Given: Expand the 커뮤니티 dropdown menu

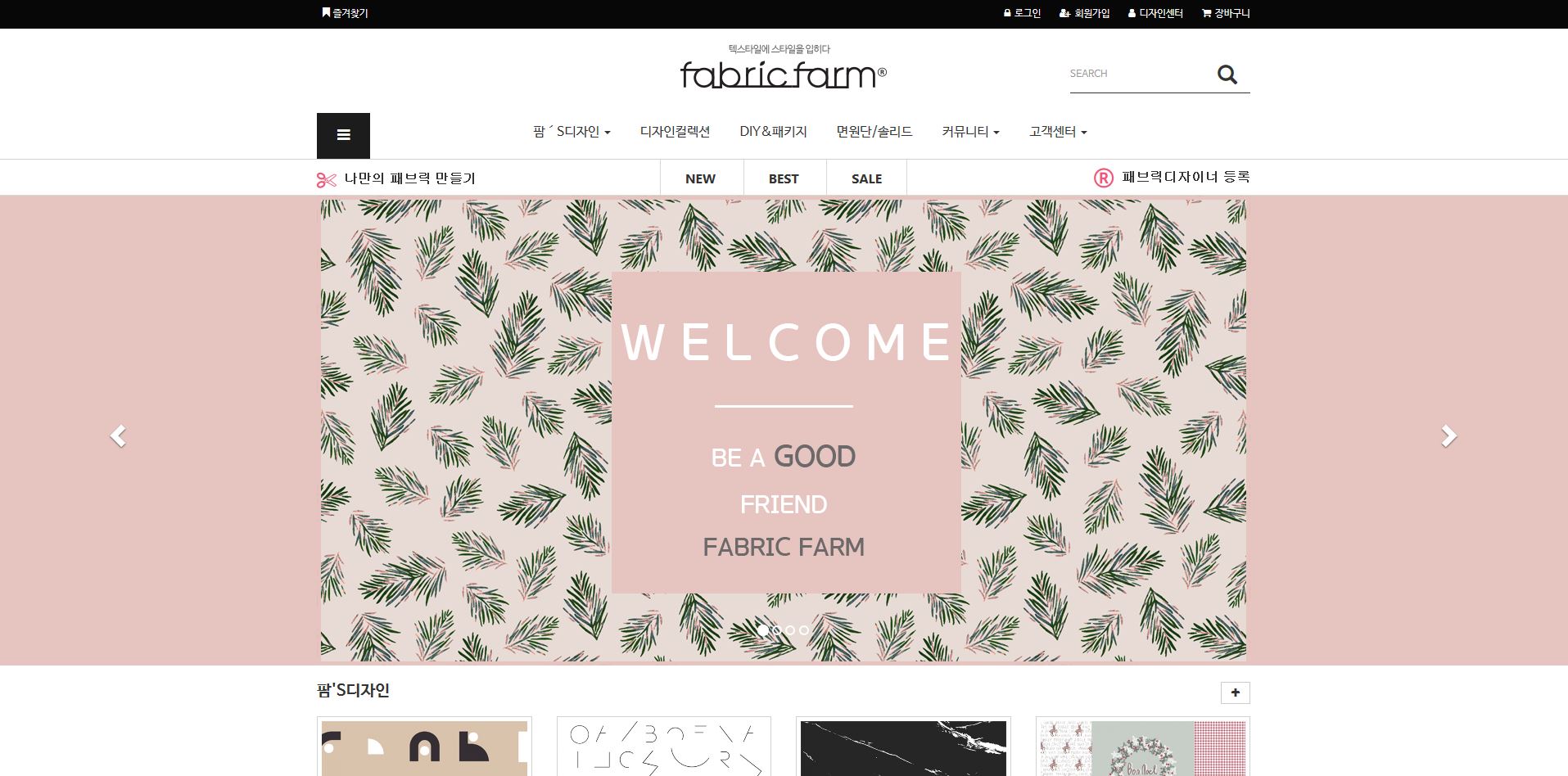Looking at the screenshot, I should (x=970, y=132).
